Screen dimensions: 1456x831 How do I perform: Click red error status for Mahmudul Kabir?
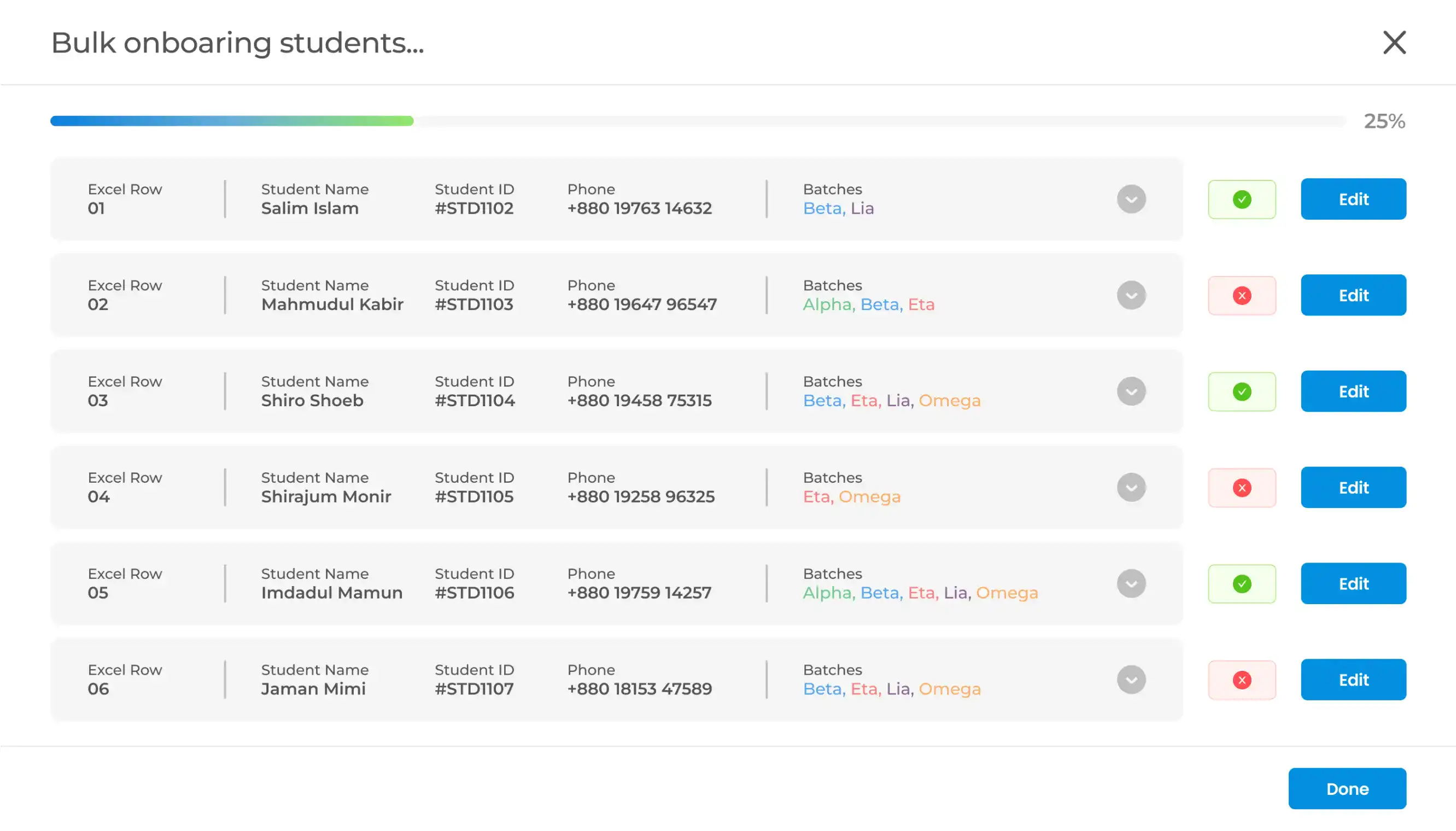[x=1241, y=296]
